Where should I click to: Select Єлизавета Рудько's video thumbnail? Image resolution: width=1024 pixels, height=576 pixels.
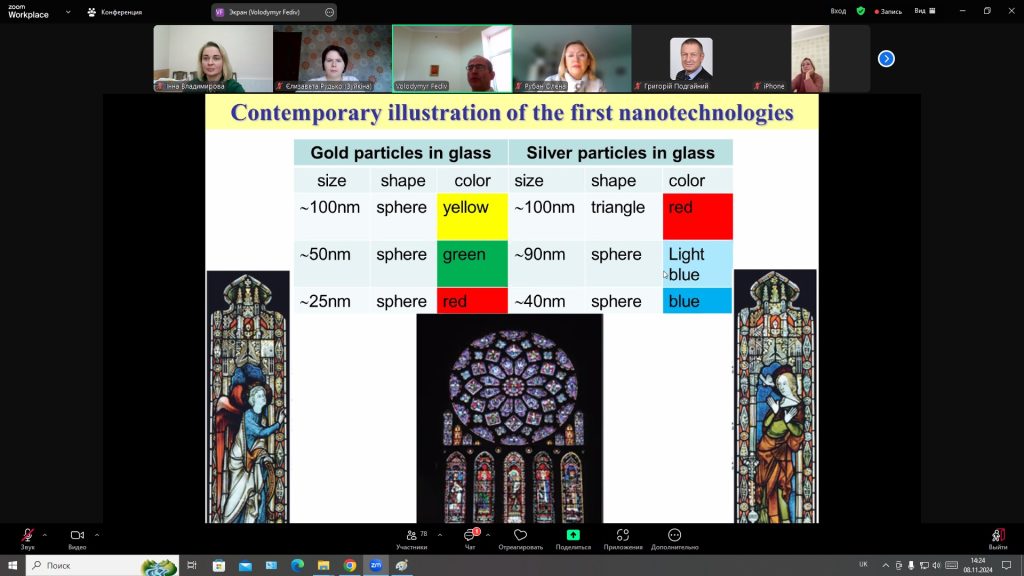click(x=332, y=58)
